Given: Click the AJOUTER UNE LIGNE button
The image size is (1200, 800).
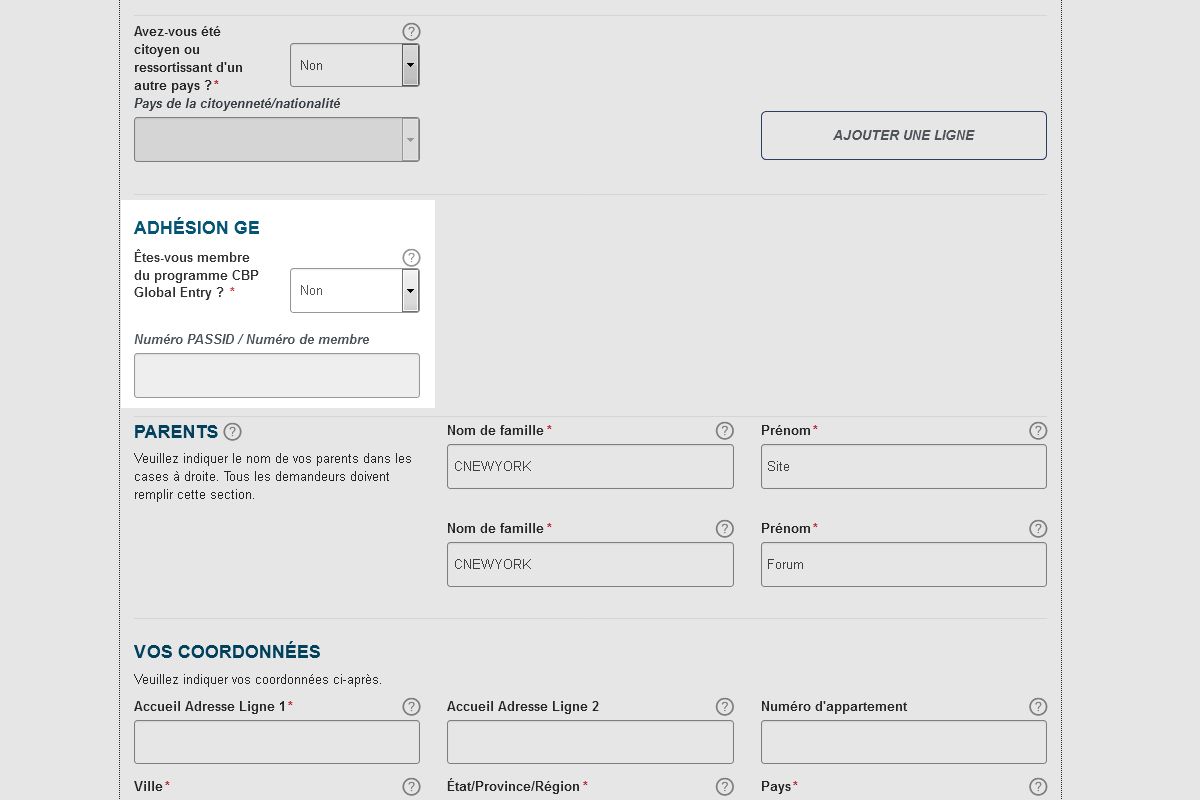Looking at the screenshot, I should (903, 135).
